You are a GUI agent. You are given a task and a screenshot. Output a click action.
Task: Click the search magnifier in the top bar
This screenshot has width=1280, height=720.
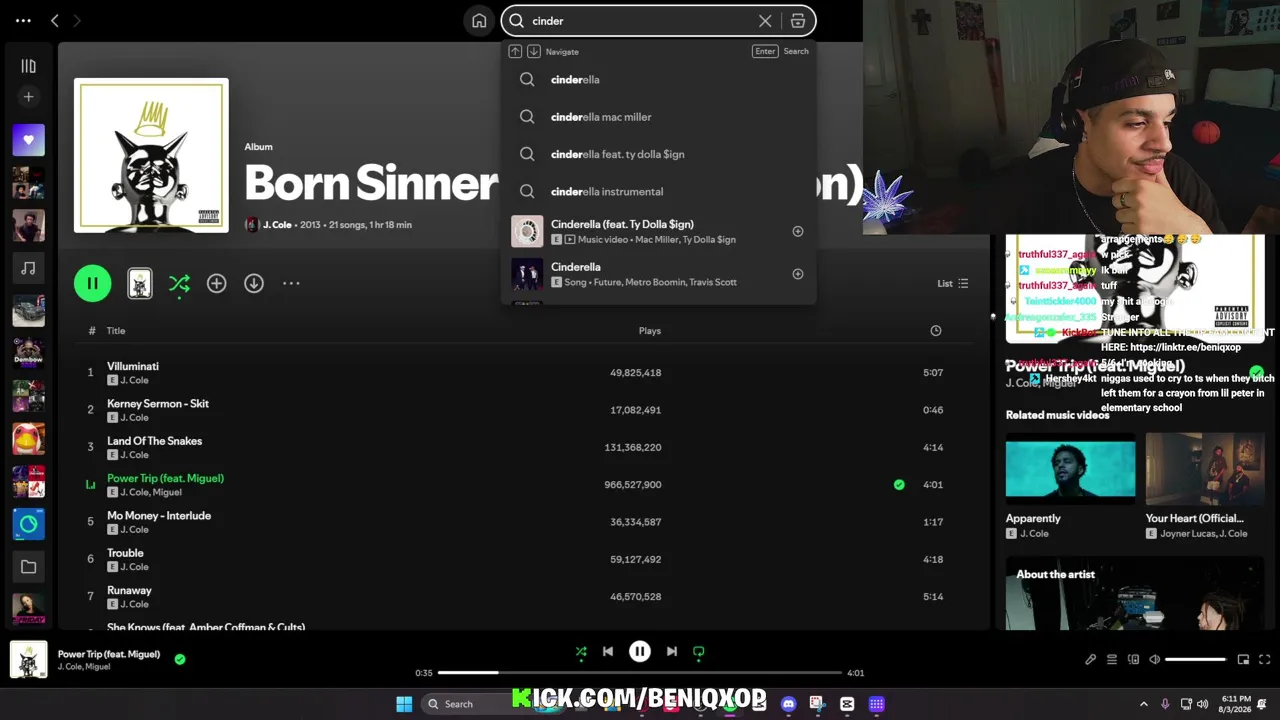(x=517, y=21)
